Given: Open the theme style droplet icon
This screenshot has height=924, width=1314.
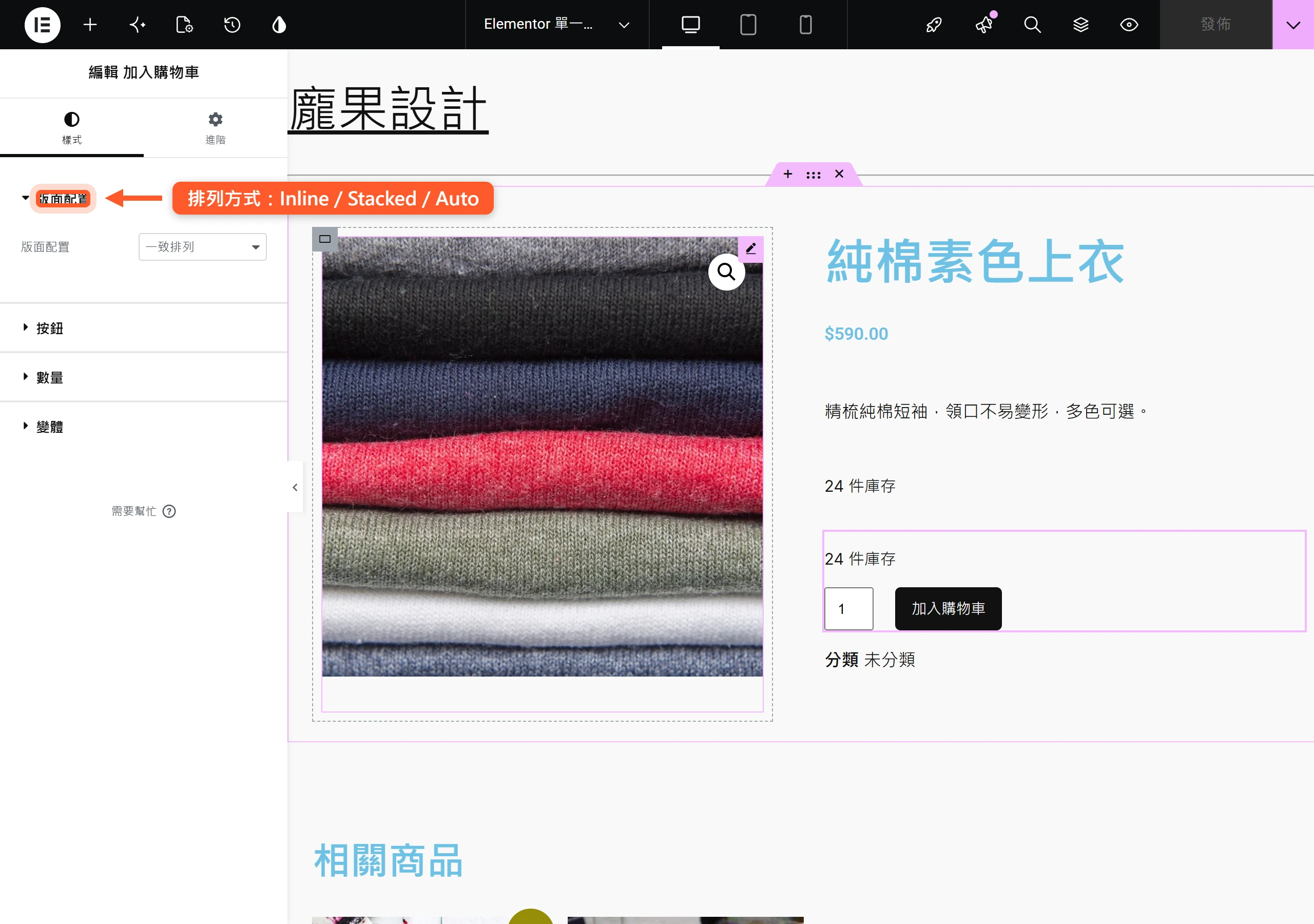Looking at the screenshot, I should (x=279, y=25).
